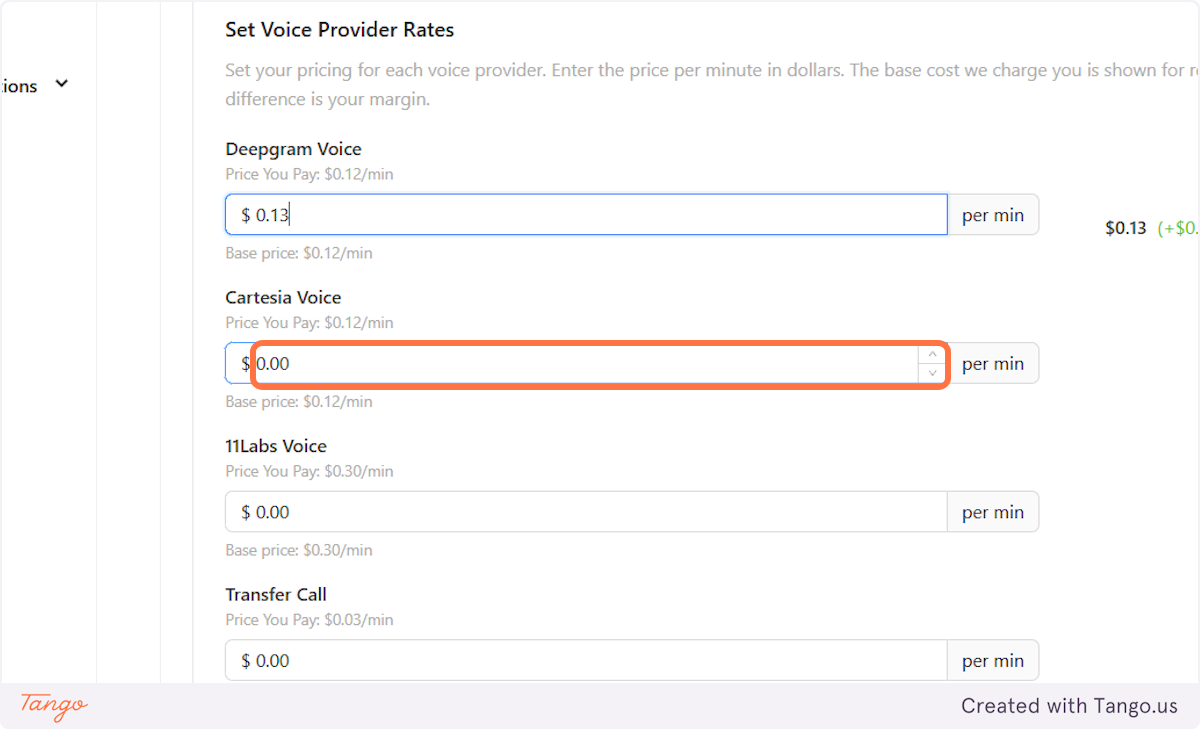Click the 'Price You Pay' label under Deepgram Voice
Image resolution: width=1200 pixels, height=729 pixels.
pos(309,173)
